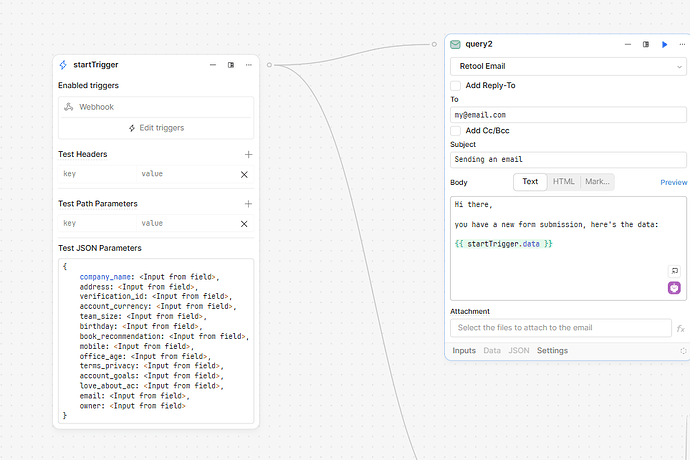The width and height of the screenshot is (690, 460).
Task: Collapse the startTrigger block with minimize icon
Action: [x=213, y=65]
